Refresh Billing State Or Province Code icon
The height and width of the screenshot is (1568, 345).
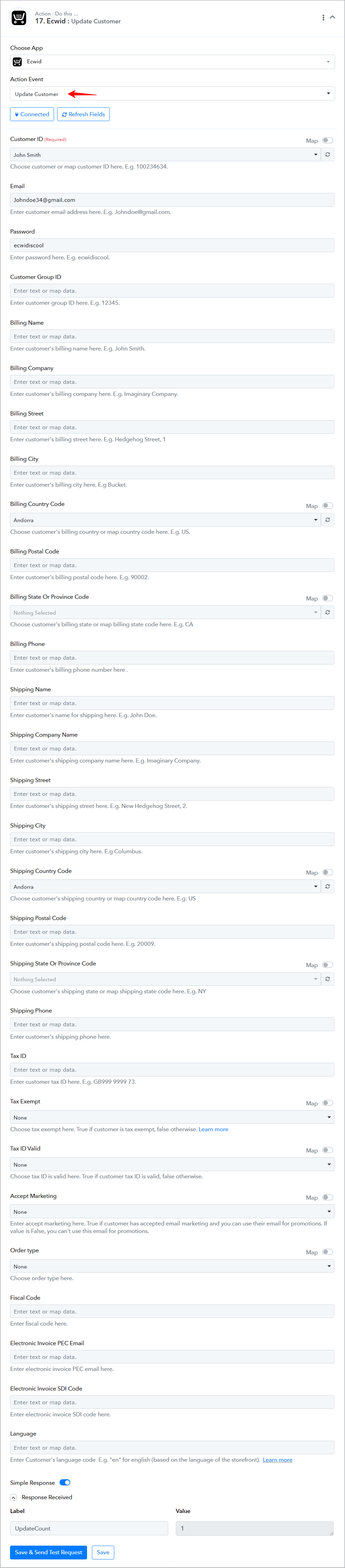pyautogui.click(x=327, y=612)
